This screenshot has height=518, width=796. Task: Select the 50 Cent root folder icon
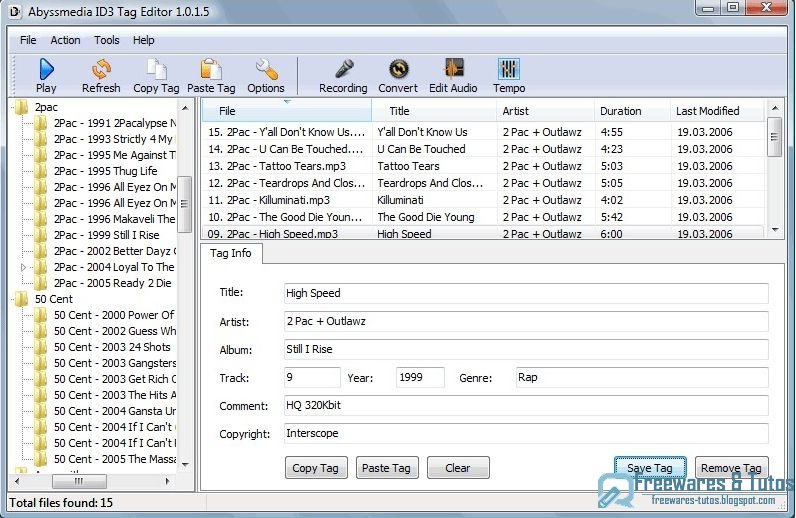pos(21,299)
